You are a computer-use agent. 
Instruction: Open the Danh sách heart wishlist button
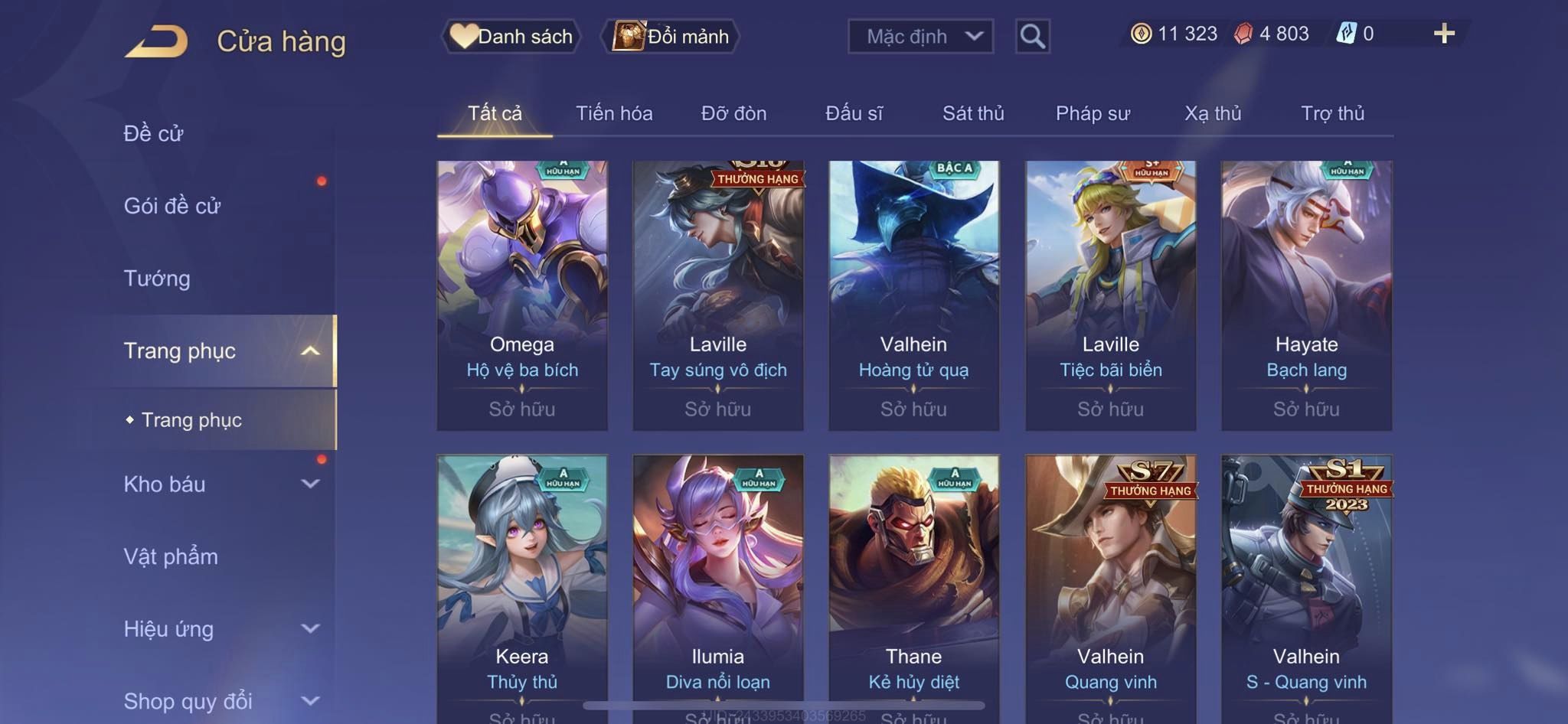[x=511, y=36]
